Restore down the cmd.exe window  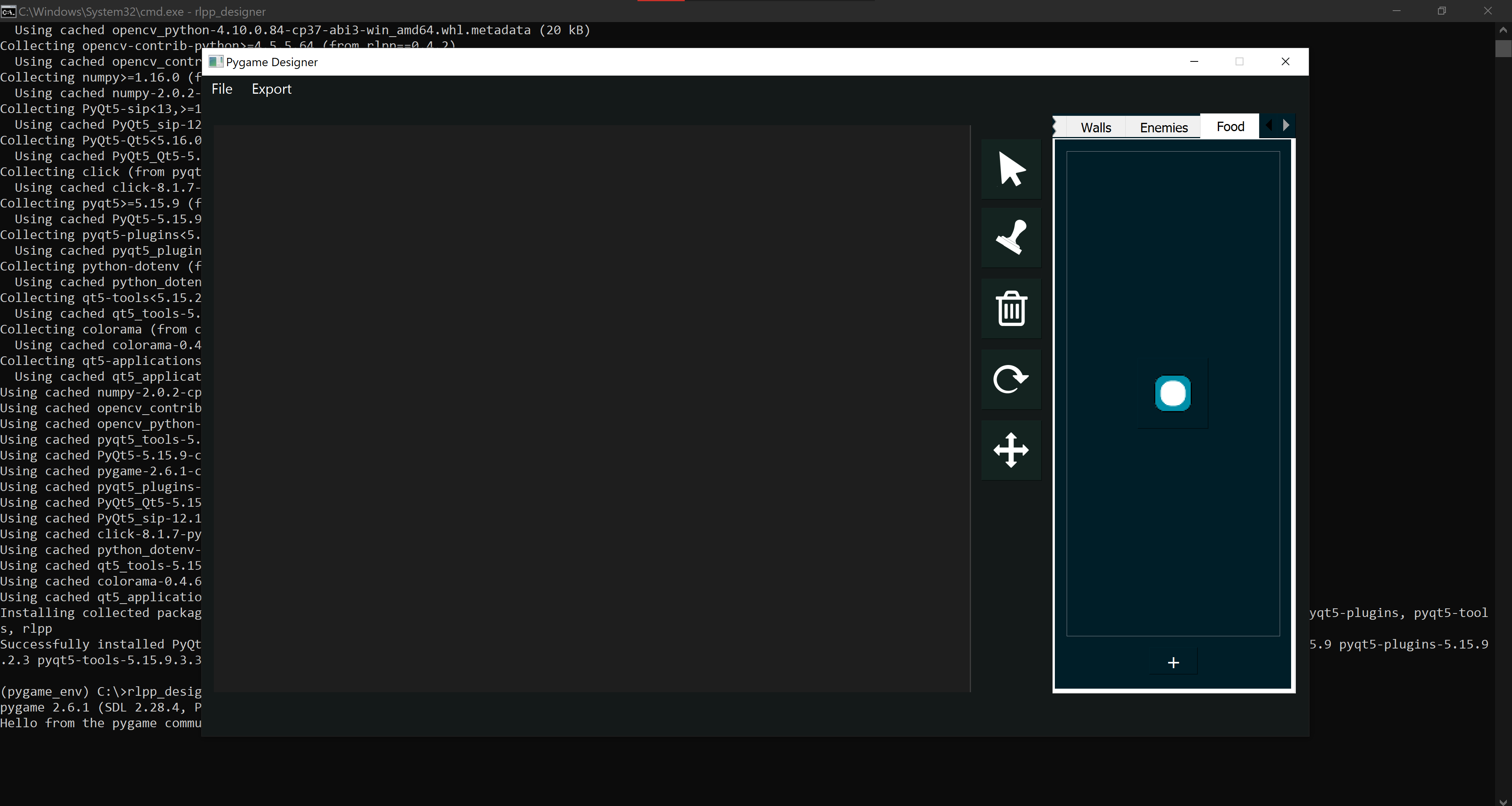click(1442, 11)
